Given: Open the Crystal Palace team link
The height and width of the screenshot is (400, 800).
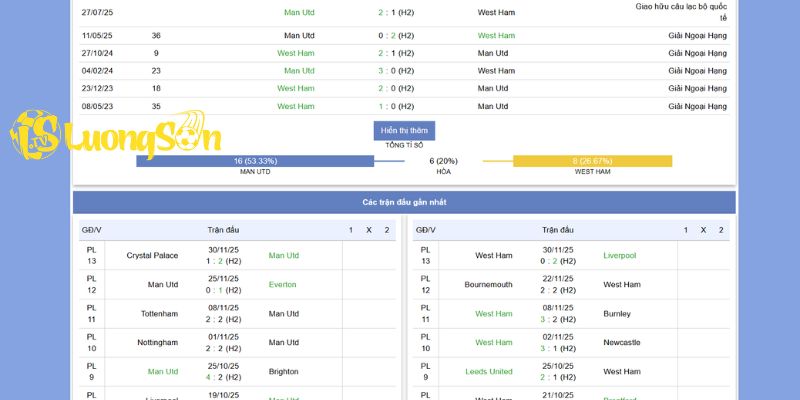Looking at the screenshot, I should 152,255.
